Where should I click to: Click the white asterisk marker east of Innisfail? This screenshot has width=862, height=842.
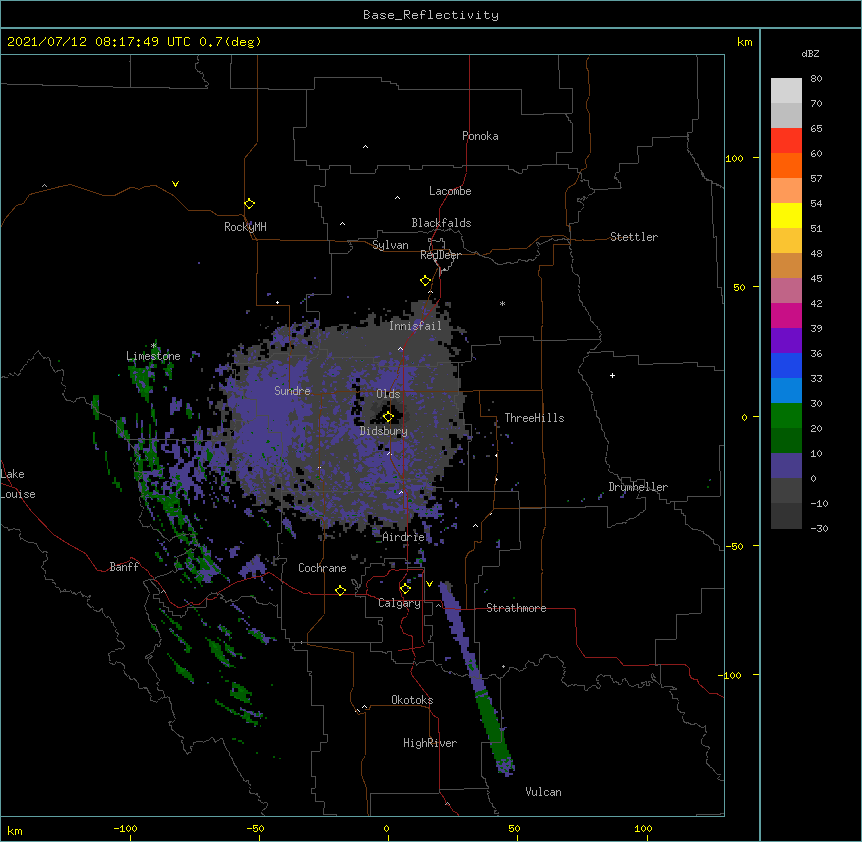click(x=502, y=303)
